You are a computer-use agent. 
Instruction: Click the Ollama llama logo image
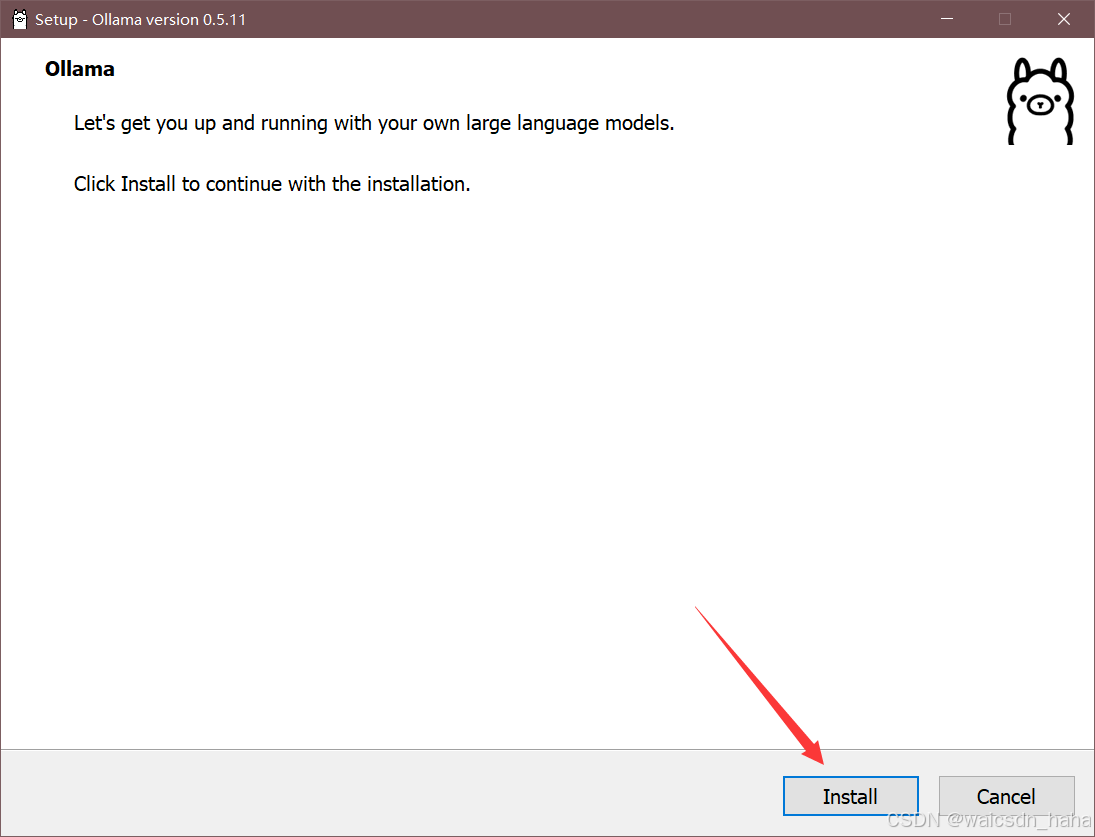coord(1040,101)
